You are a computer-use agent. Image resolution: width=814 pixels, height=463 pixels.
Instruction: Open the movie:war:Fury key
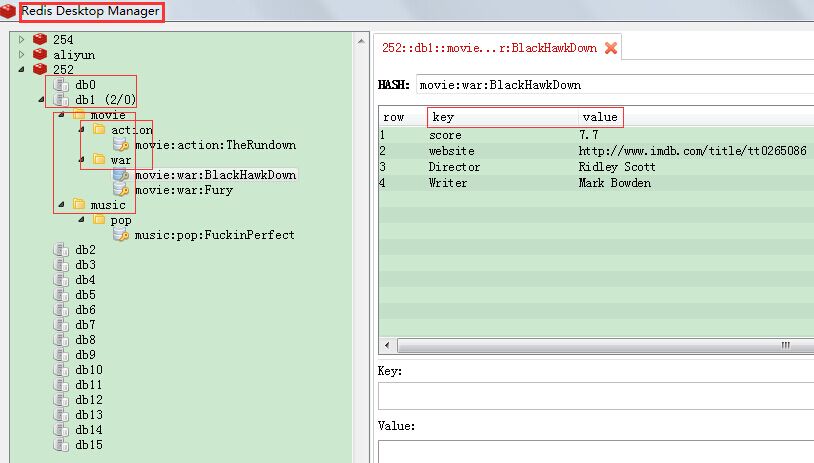point(184,190)
